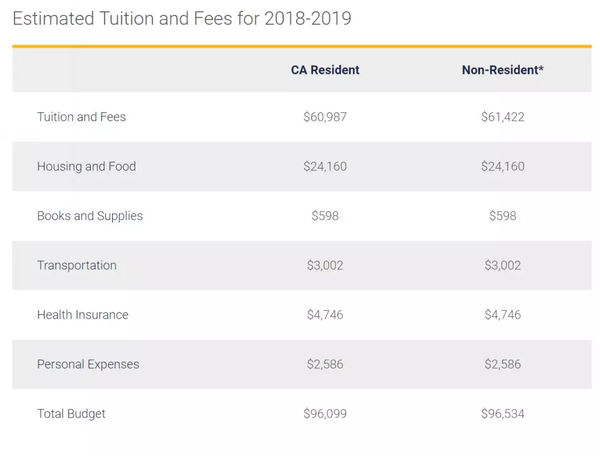
Task: Click the Total Budget row label
Action: click(71, 414)
